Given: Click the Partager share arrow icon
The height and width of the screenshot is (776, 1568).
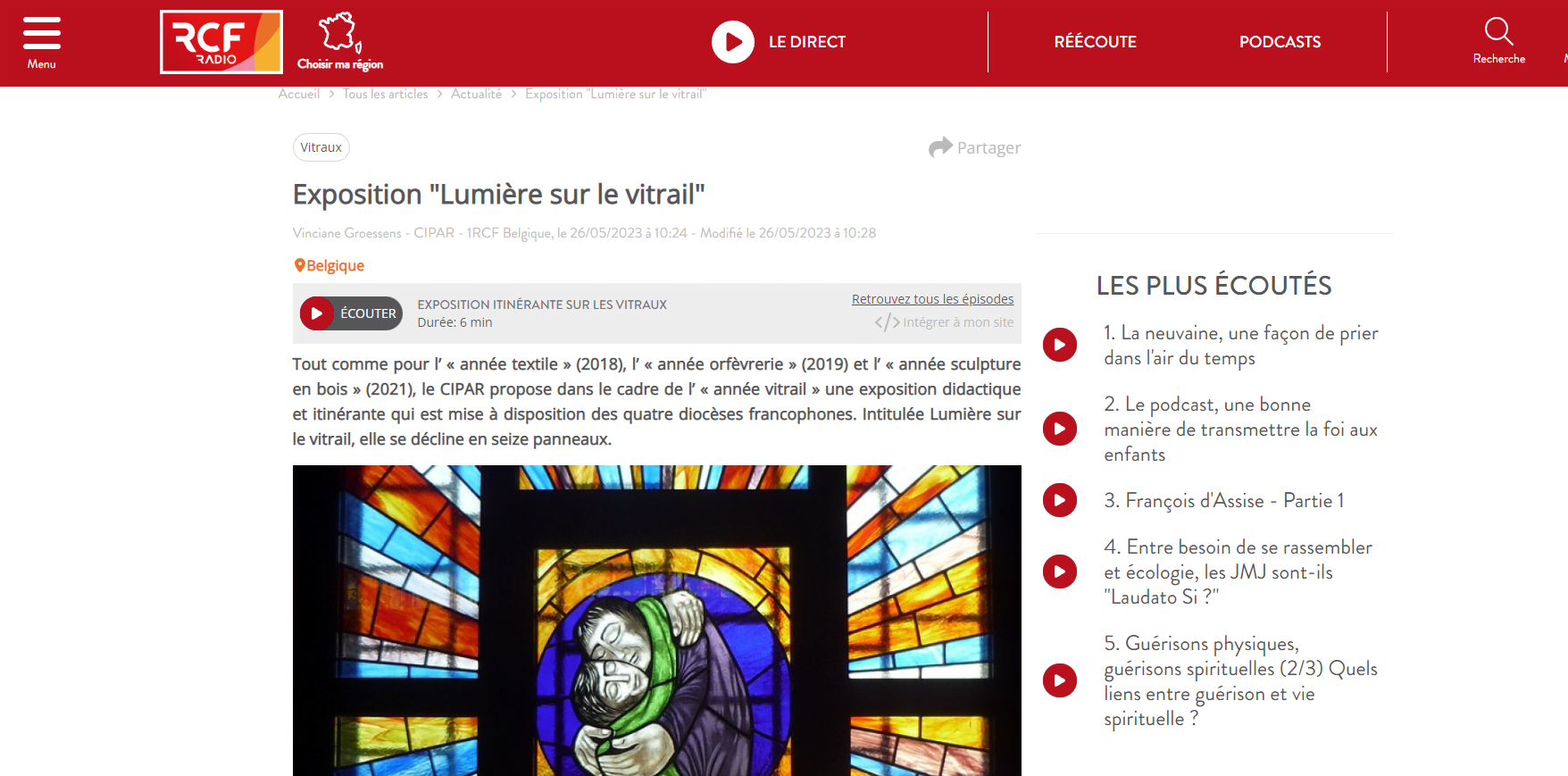Looking at the screenshot, I should point(940,147).
